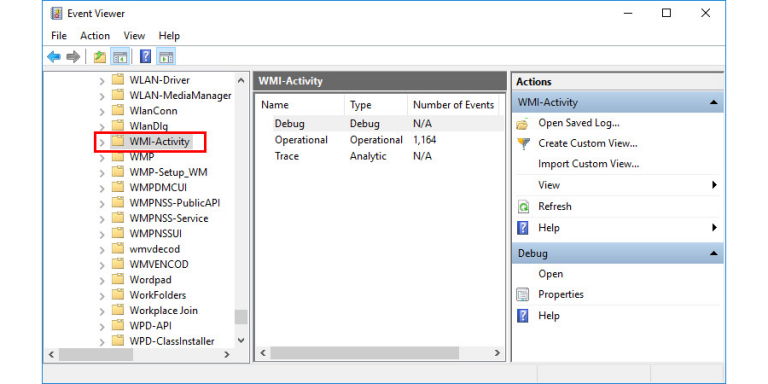Click the Event Viewer title bar icon
The image size is (768, 384).
56,13
